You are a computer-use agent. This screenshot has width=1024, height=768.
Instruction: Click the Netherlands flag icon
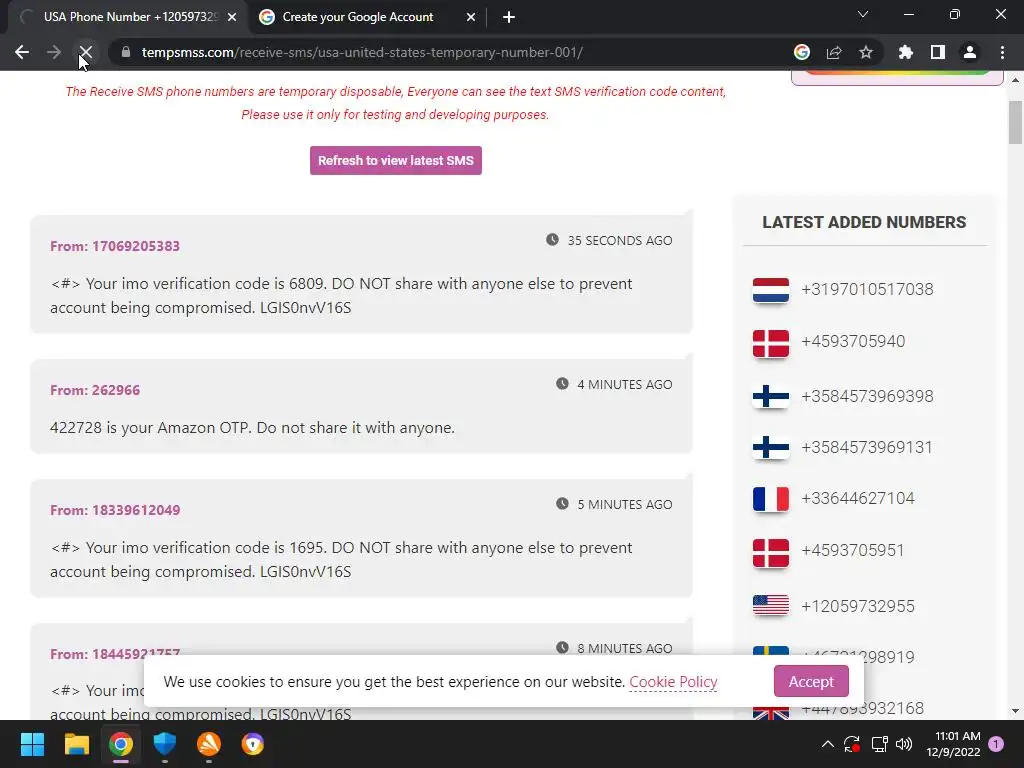coord(771,291)
